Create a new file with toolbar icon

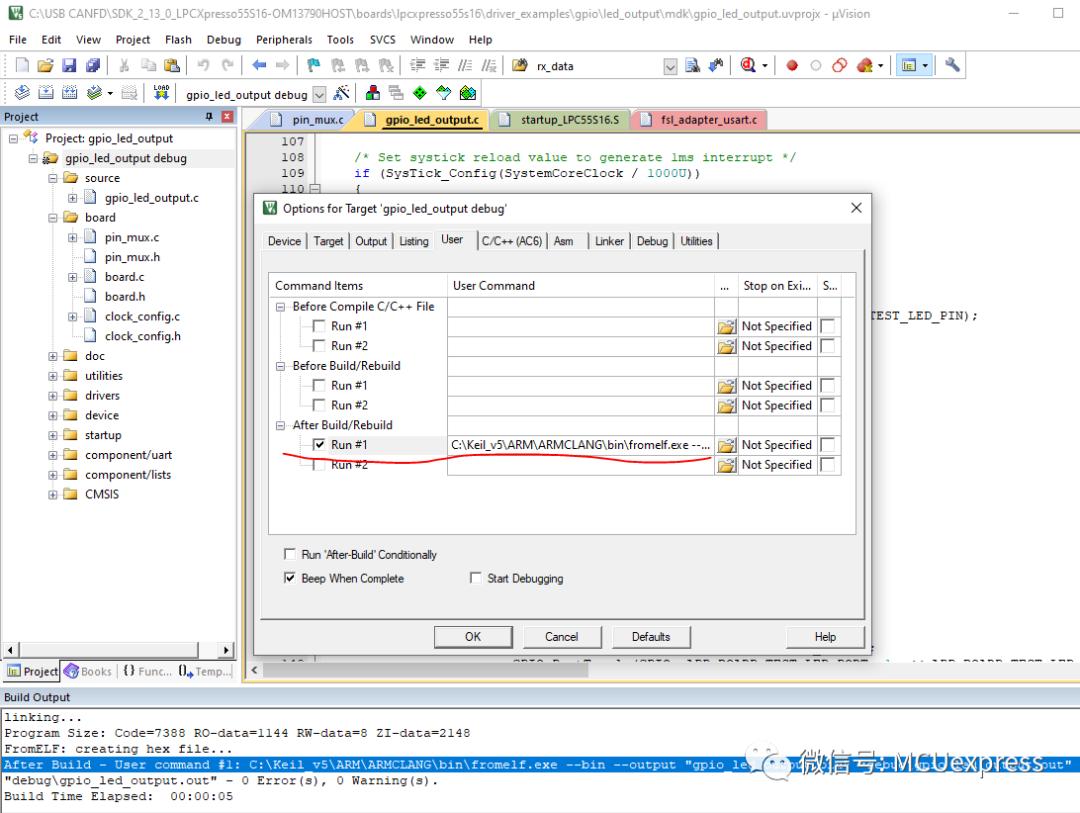[22, 65]
